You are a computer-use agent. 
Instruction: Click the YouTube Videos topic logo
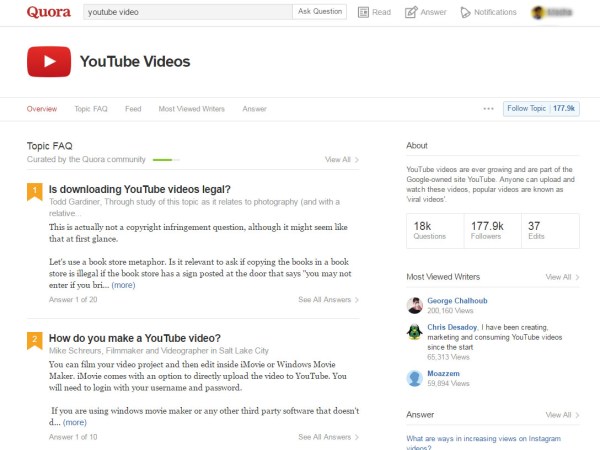49,62
